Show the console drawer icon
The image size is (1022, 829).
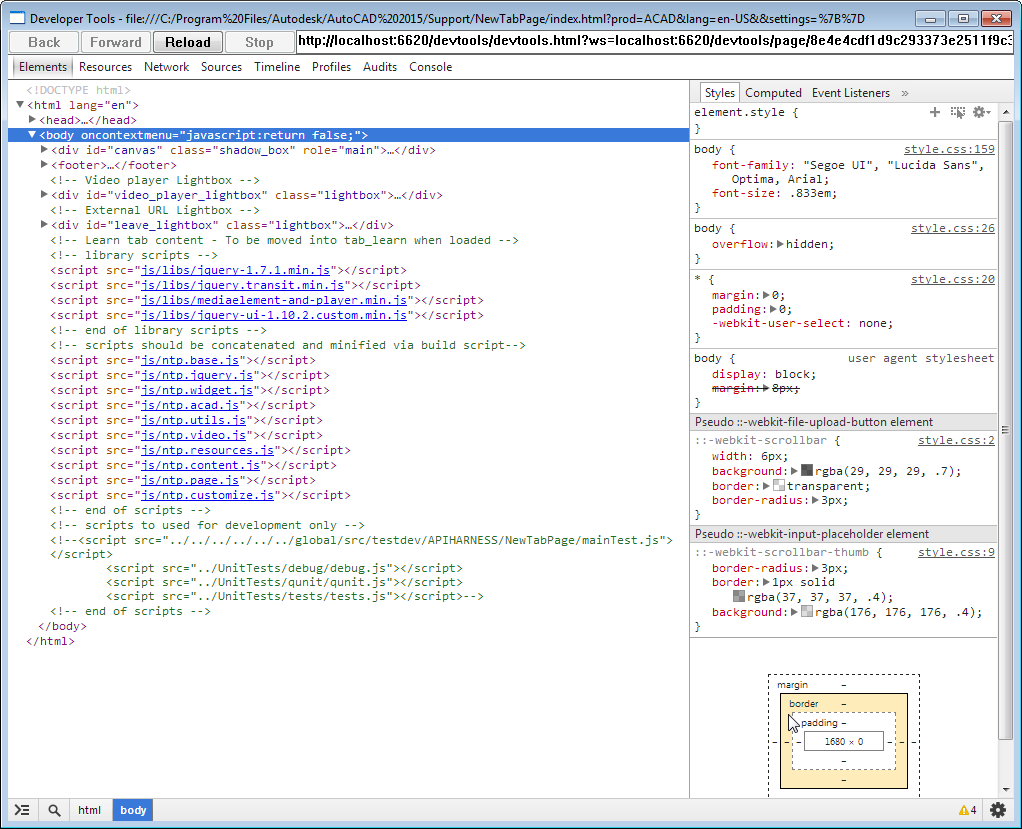[x=22, y=810]
